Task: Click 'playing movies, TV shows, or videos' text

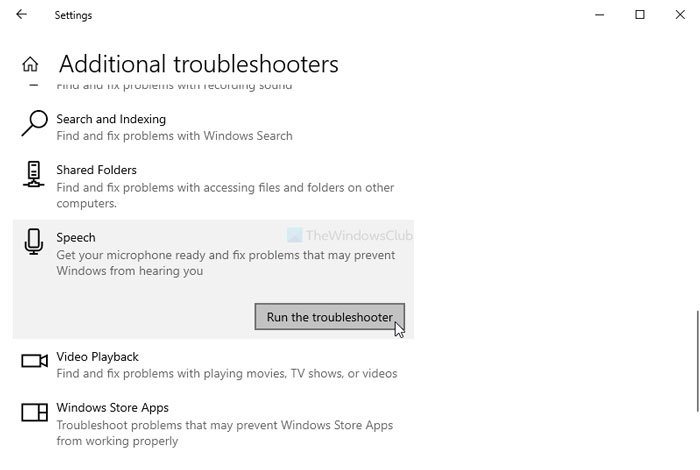Action: (x=227, y=374)
